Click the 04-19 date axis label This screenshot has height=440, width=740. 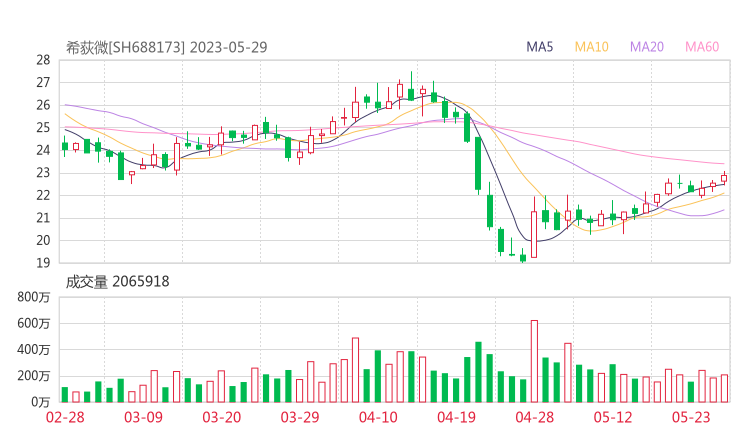456,417
